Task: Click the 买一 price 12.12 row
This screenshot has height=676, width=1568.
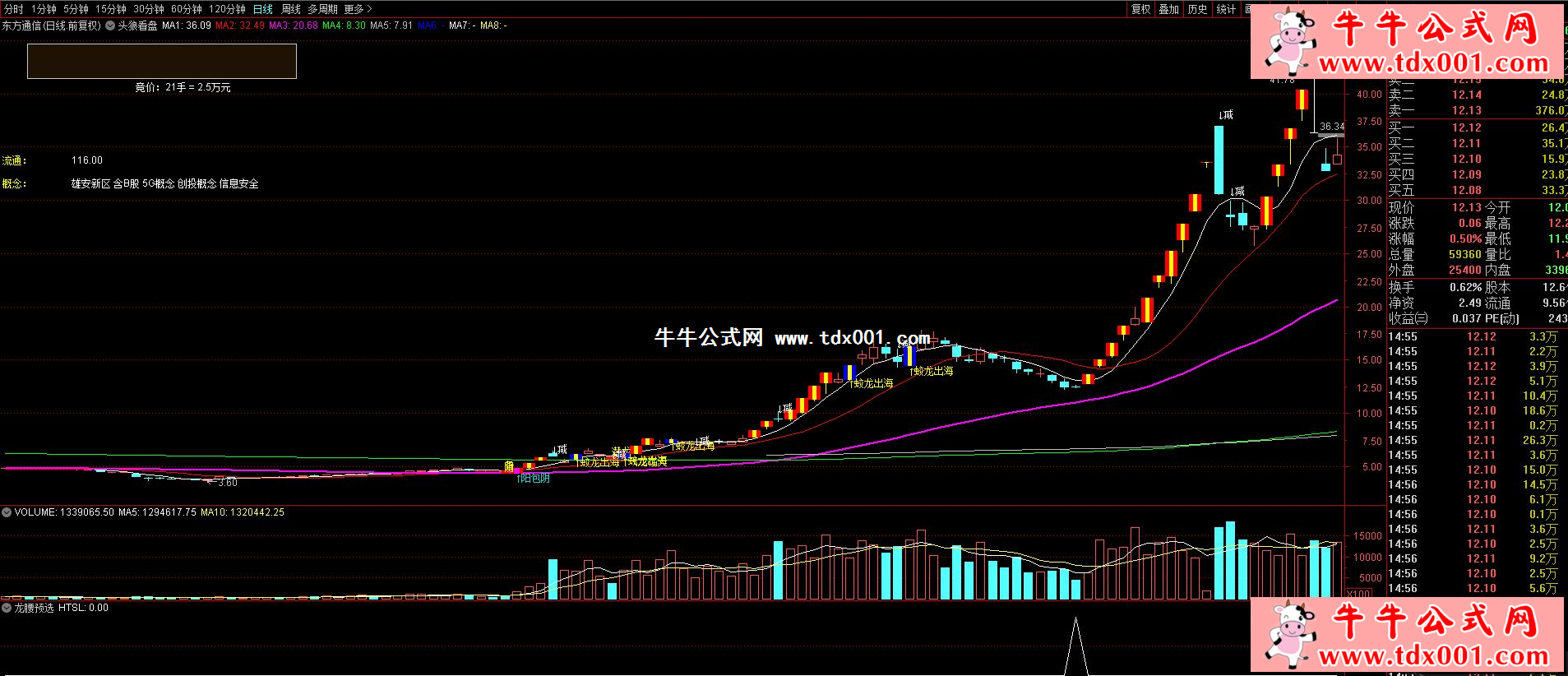Action: [x=1477, y=127]
